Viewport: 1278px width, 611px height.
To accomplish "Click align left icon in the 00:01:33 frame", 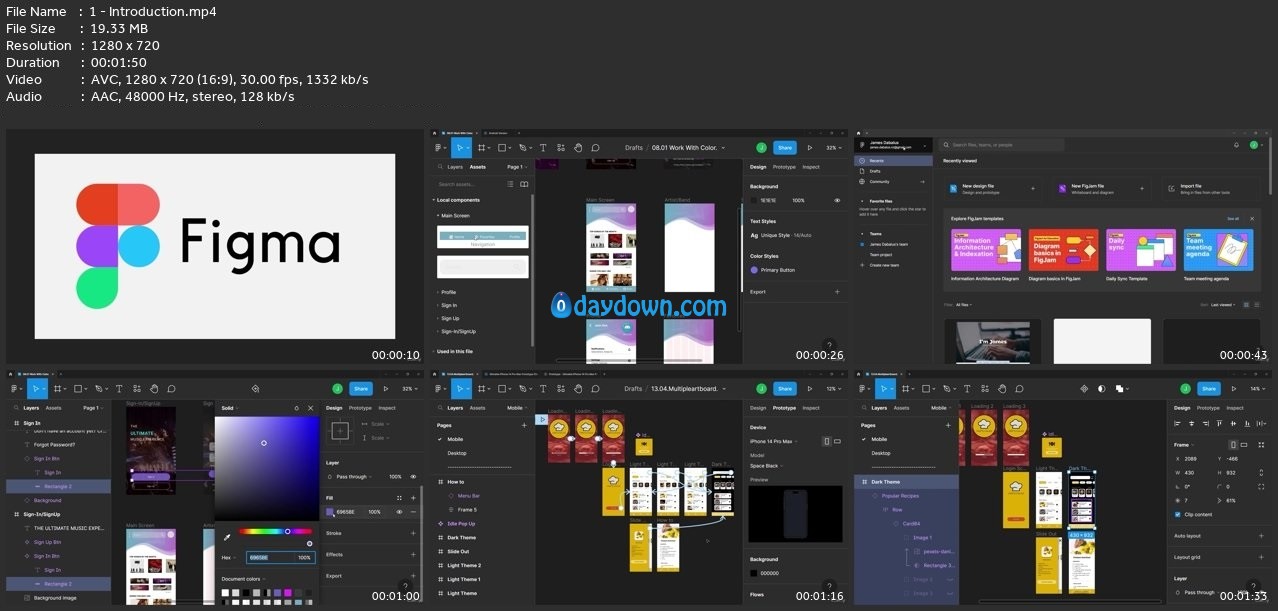I will (1177, 424).
